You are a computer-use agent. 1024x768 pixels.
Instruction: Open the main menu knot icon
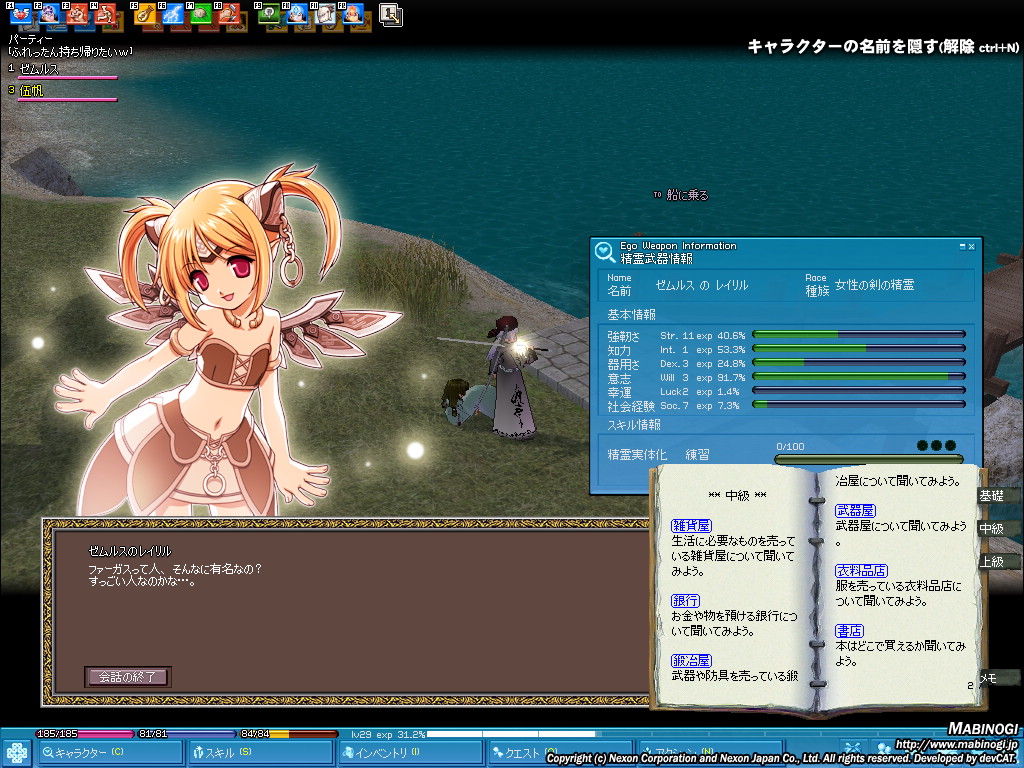click(17, 753)
